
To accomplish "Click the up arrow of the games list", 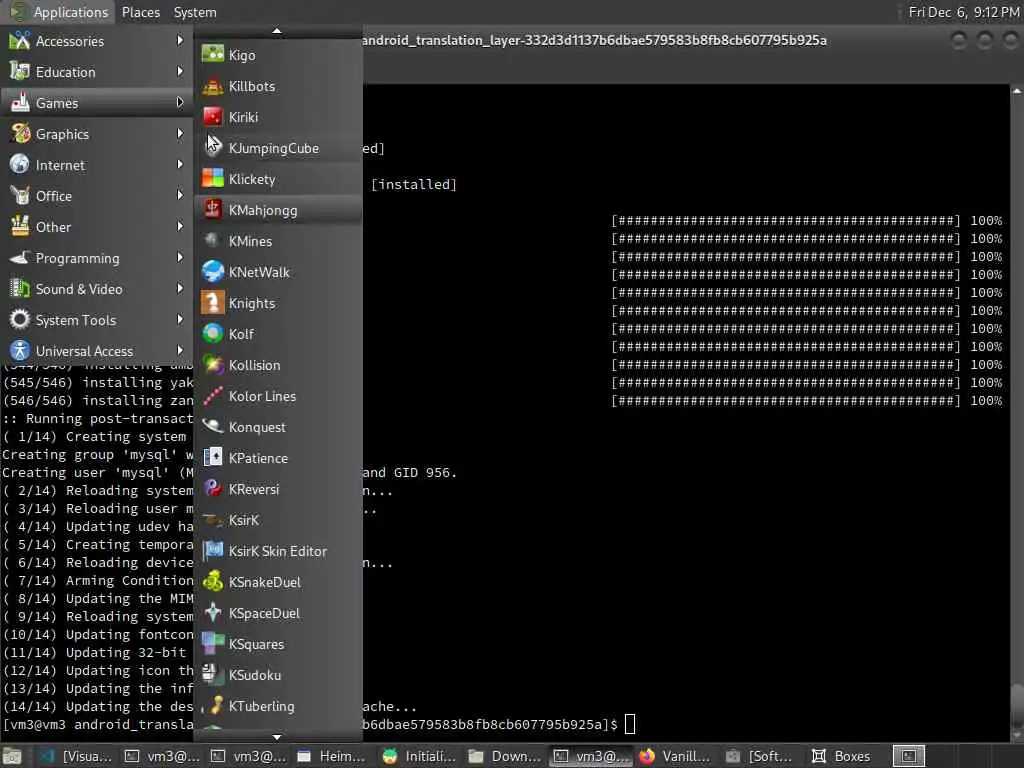I will (x=277, y=31).
